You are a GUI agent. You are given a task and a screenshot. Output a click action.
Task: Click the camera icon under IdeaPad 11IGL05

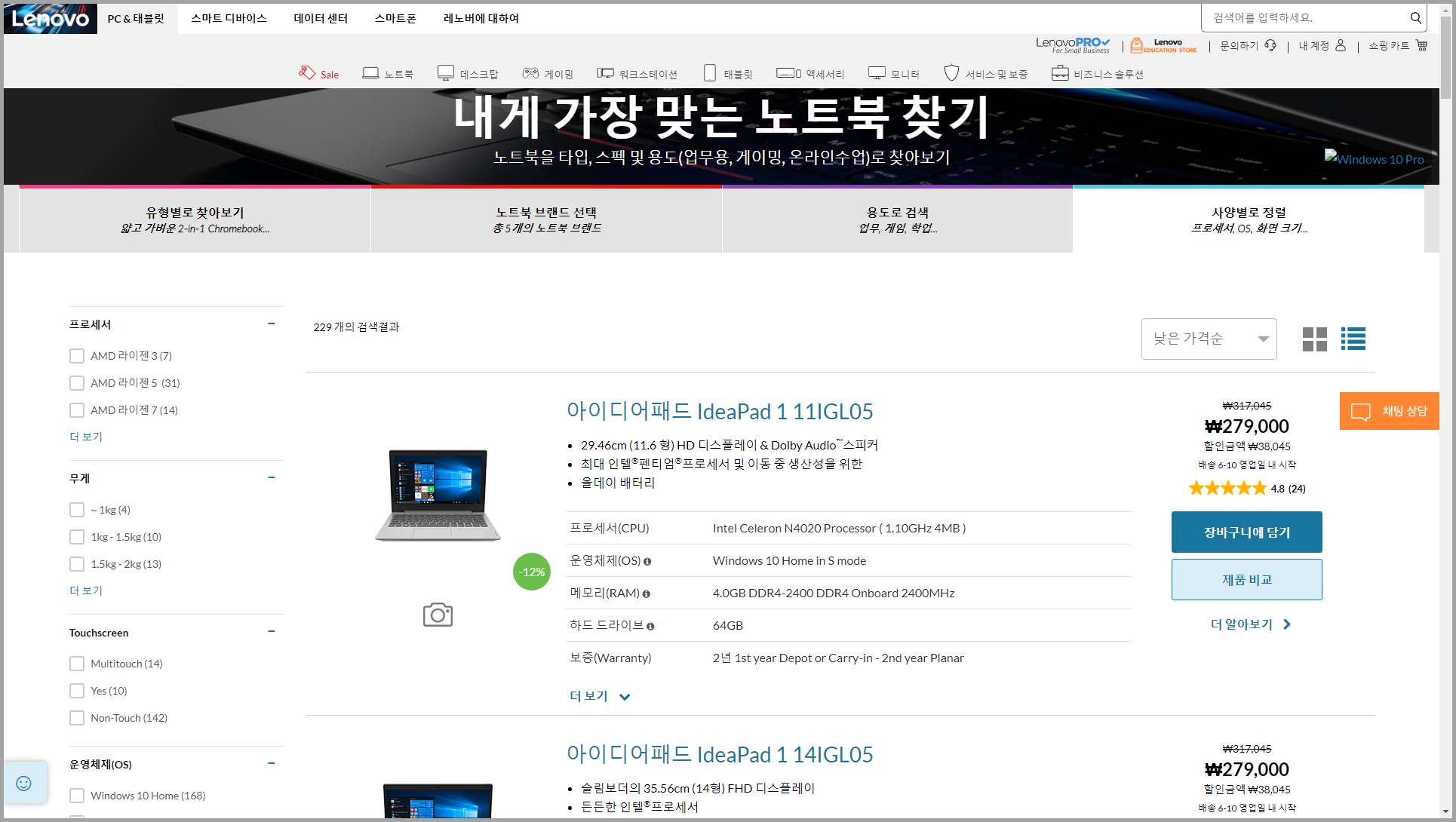pyautogui.click(x=438, y=615)
